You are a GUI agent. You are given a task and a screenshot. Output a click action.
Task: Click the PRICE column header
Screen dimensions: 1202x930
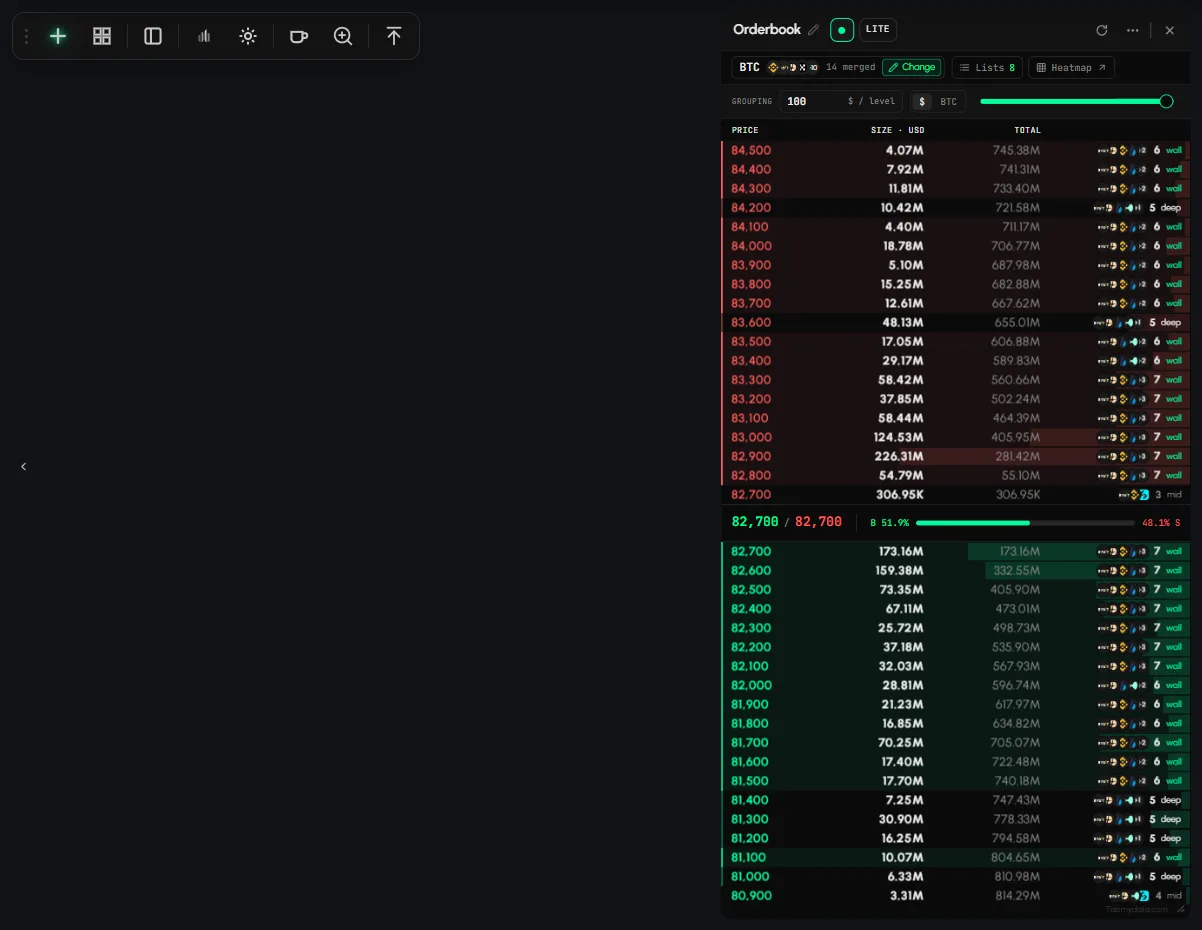(745, 130)
